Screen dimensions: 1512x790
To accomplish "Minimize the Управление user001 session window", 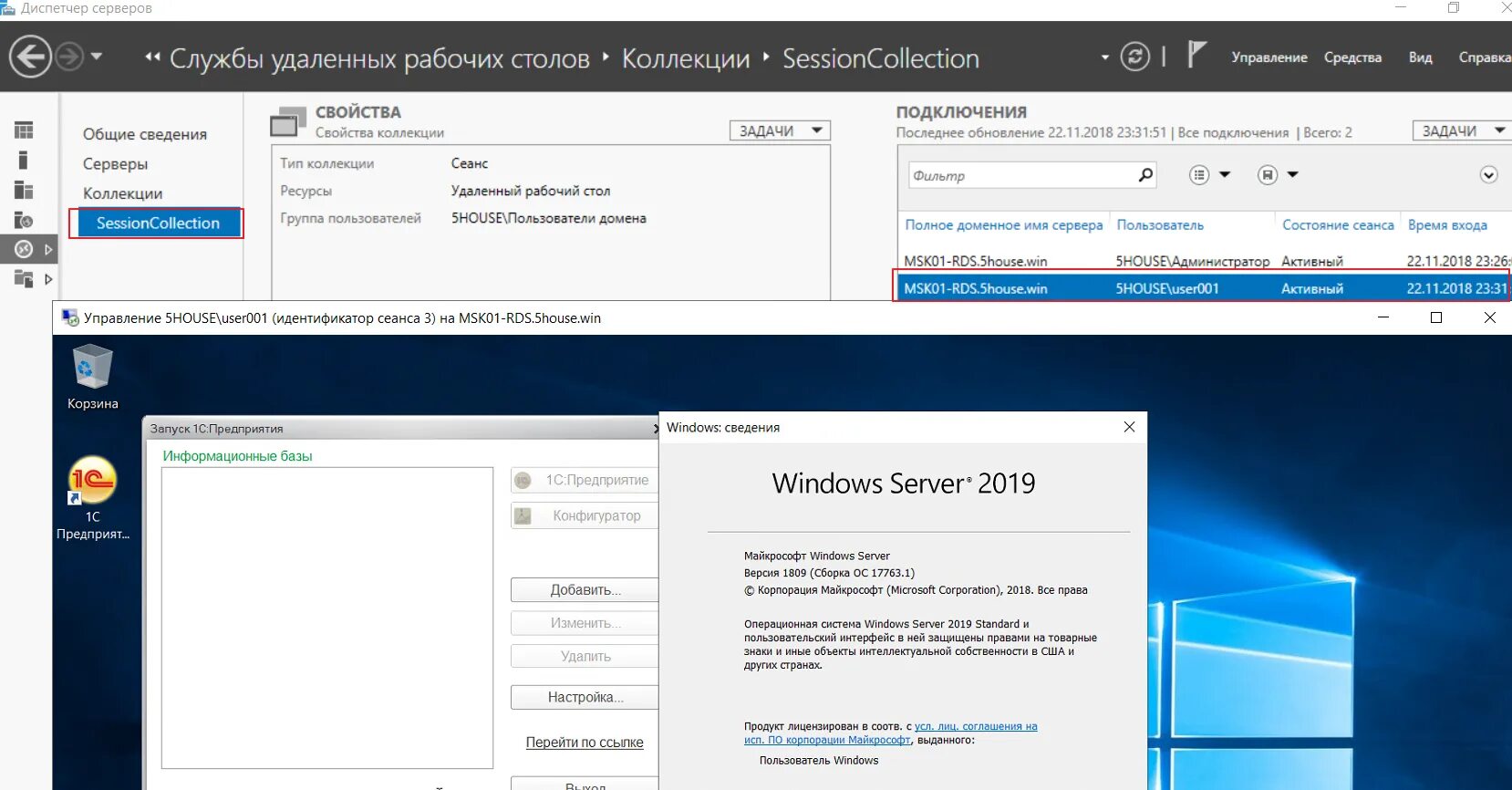I will [1383, 317].
